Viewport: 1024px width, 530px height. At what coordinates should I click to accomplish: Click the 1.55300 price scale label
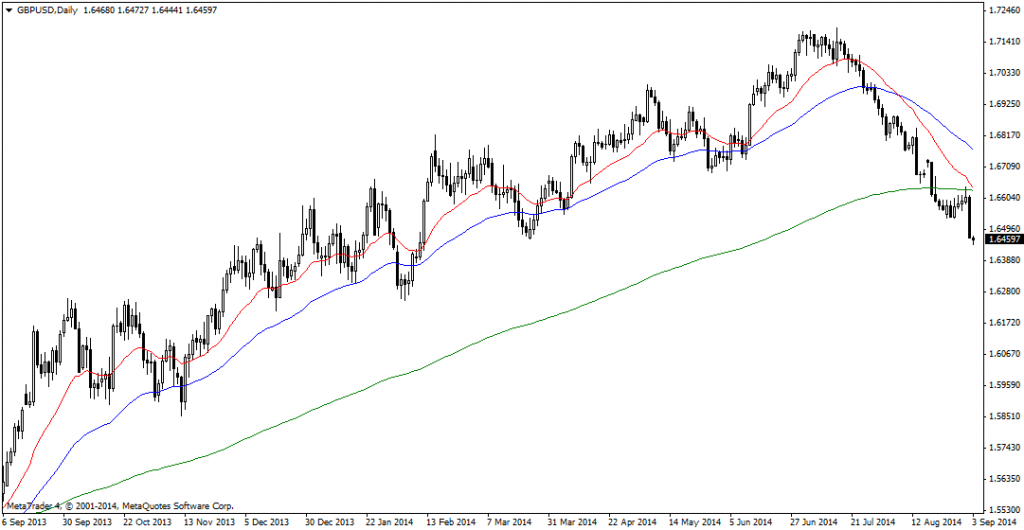[x=1003, y=509]
